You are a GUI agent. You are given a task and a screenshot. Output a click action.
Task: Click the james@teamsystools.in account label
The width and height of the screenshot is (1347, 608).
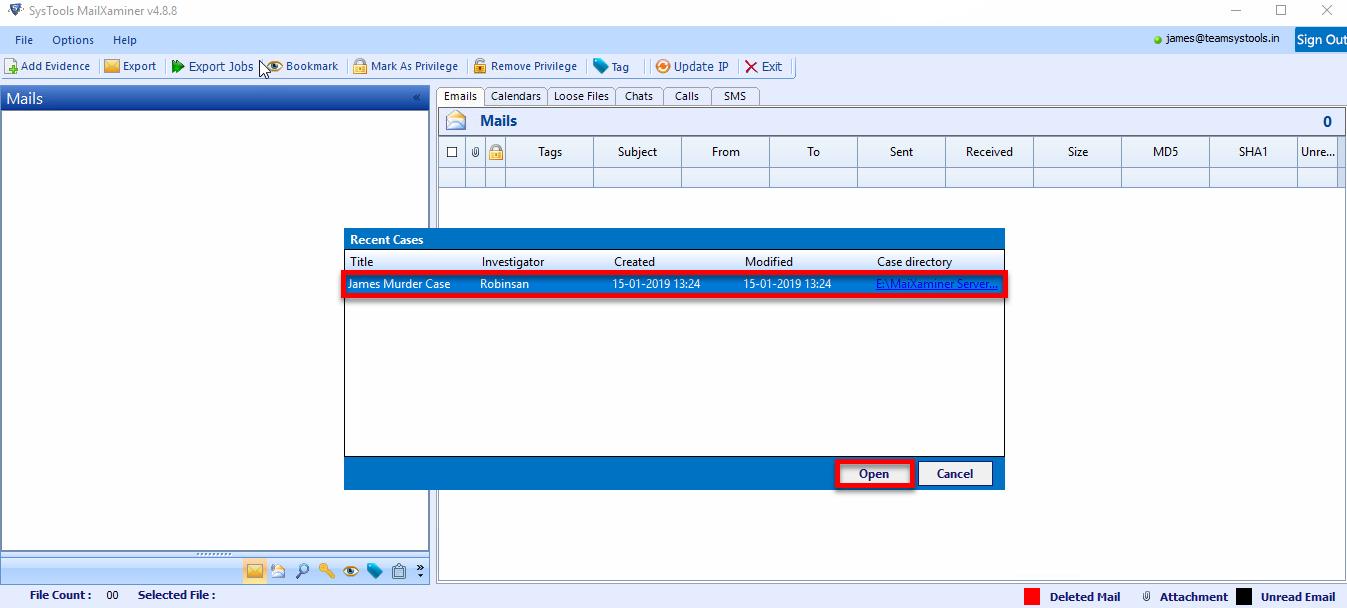pyautogui.click(x=1222, y=38)
